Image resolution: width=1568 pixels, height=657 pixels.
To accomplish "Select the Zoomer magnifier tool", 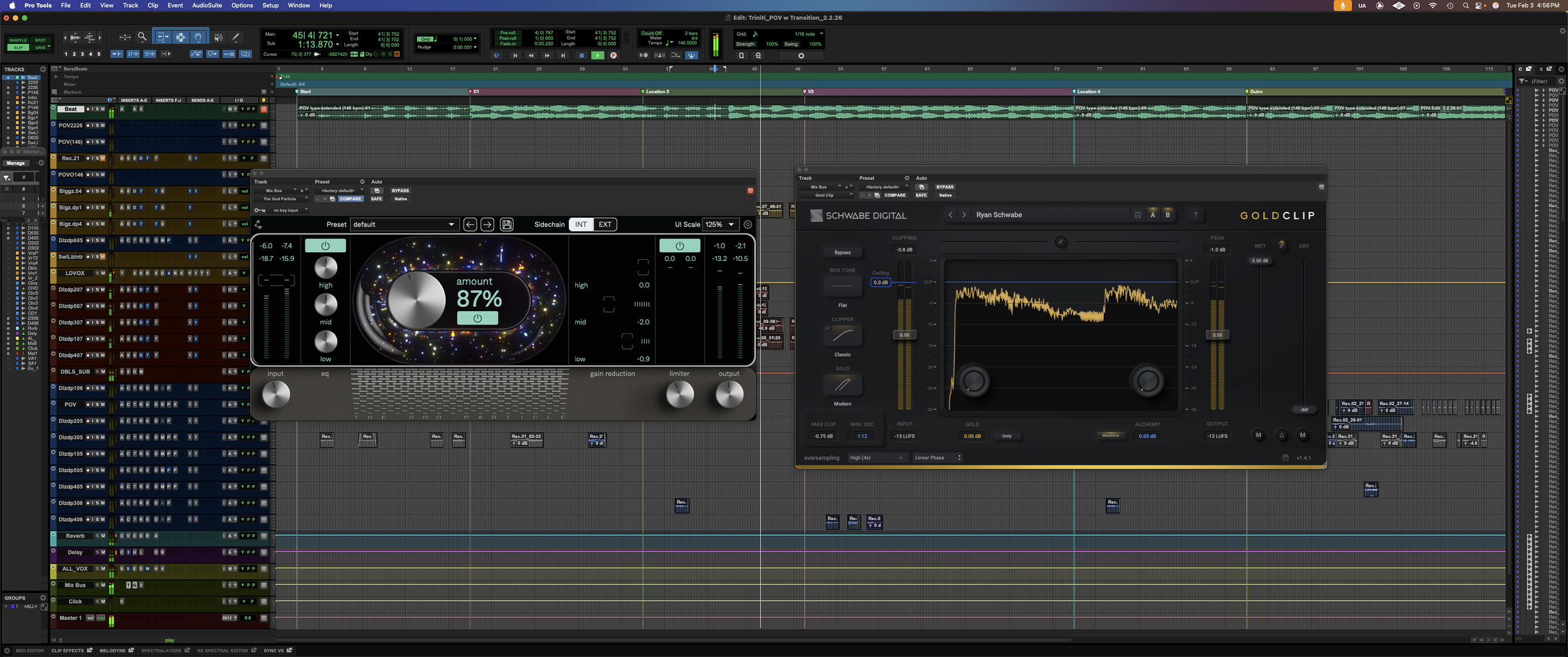I will (142, 38).
